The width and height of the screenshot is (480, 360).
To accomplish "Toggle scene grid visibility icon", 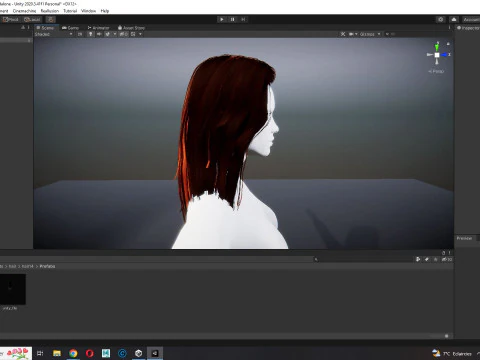I will pyautogui.click(x=133, y=34).
